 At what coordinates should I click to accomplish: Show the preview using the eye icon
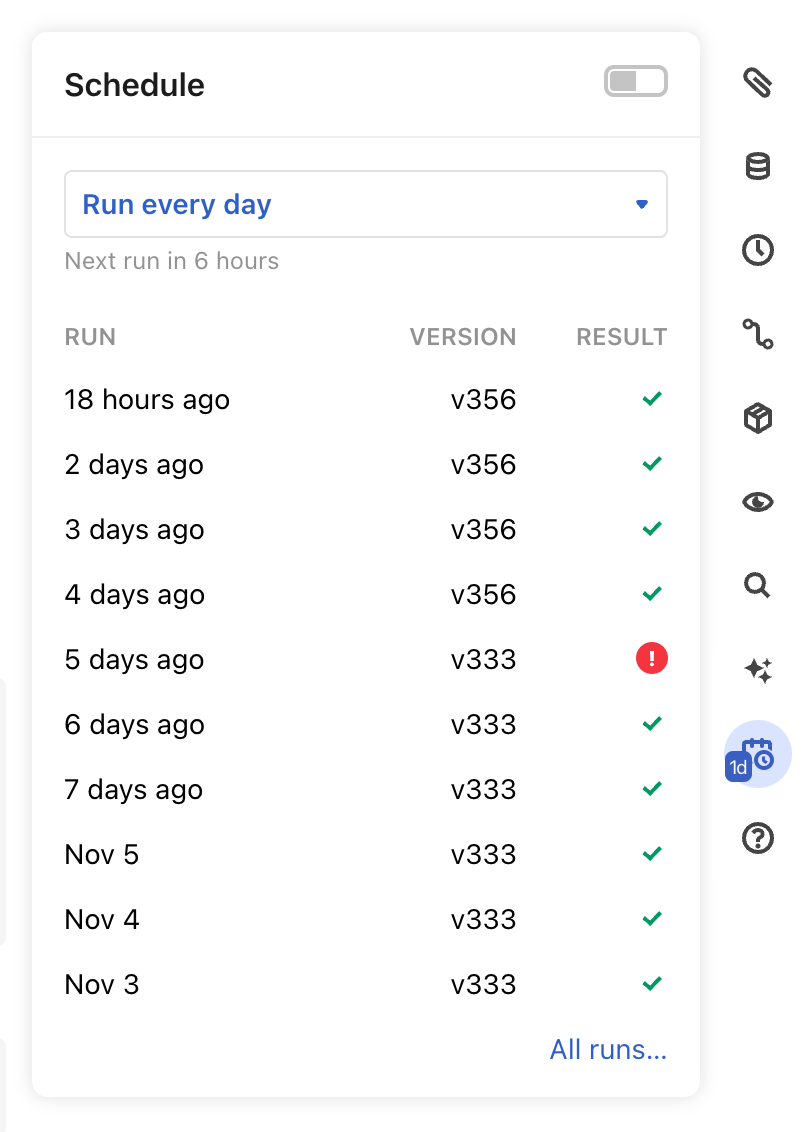click(x=757, y=502)
